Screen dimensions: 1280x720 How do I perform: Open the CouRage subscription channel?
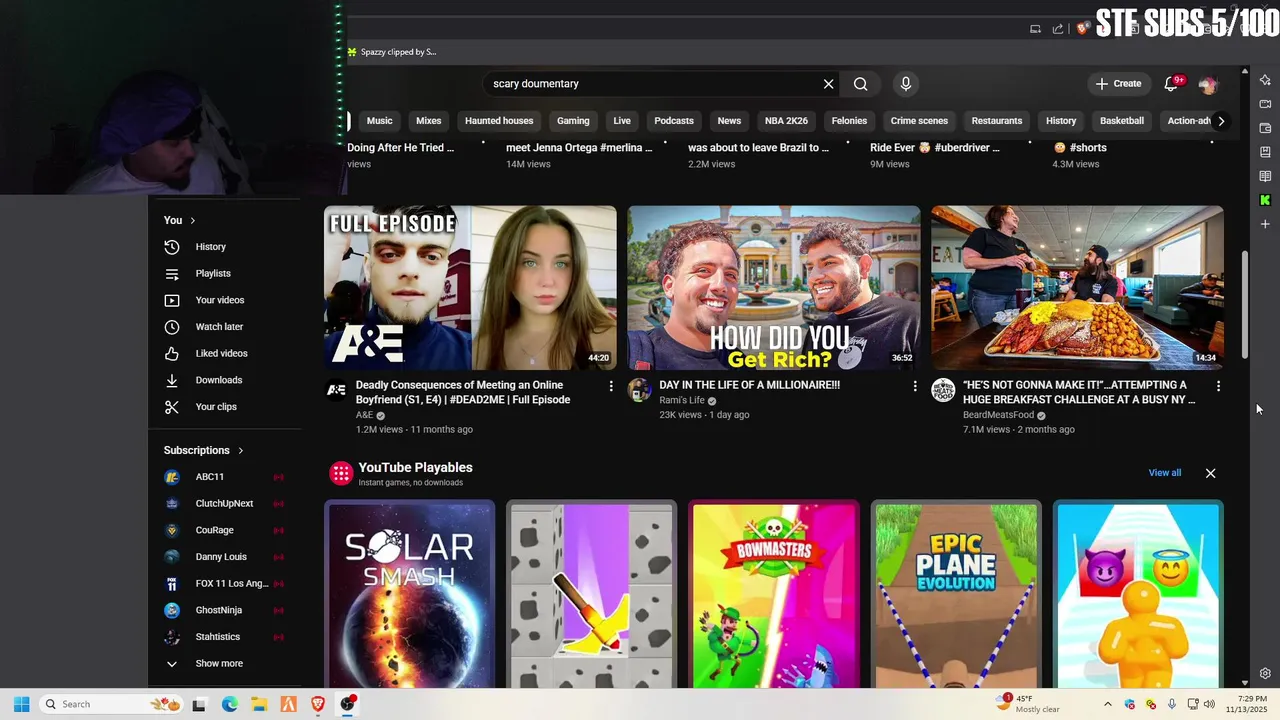pos(225,530)
